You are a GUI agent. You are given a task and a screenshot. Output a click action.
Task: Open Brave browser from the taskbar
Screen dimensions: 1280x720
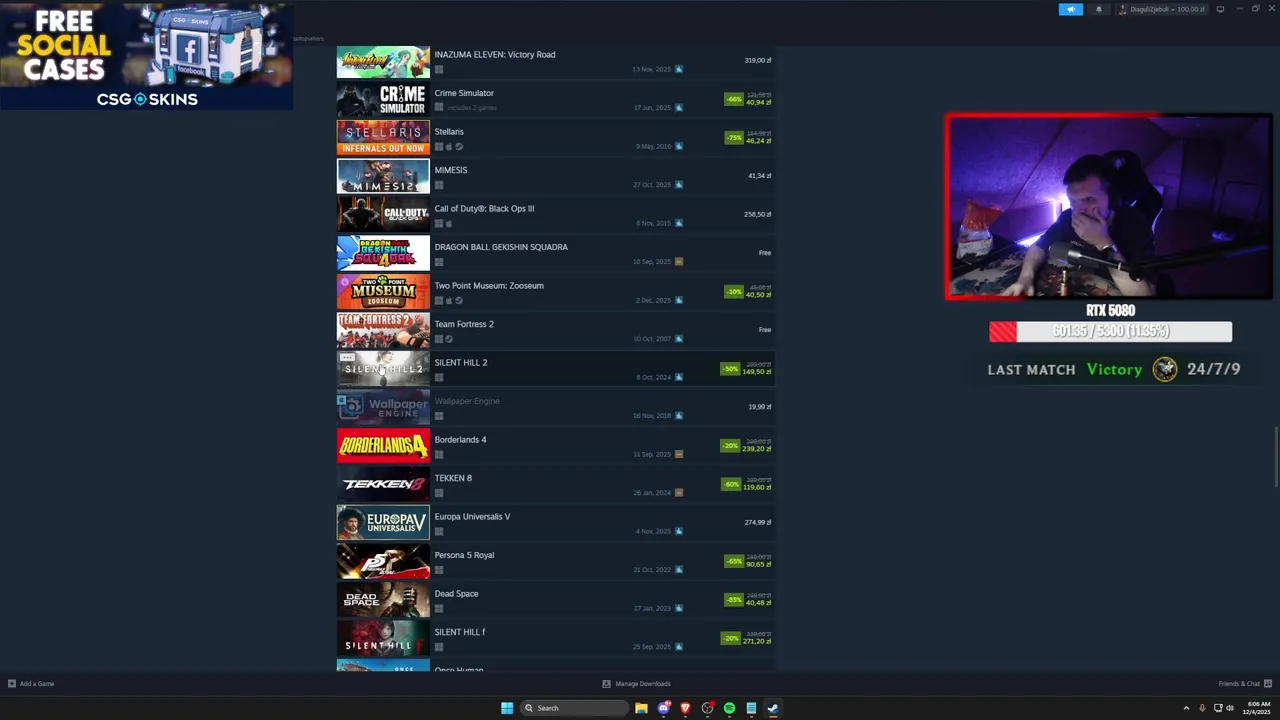685,708
